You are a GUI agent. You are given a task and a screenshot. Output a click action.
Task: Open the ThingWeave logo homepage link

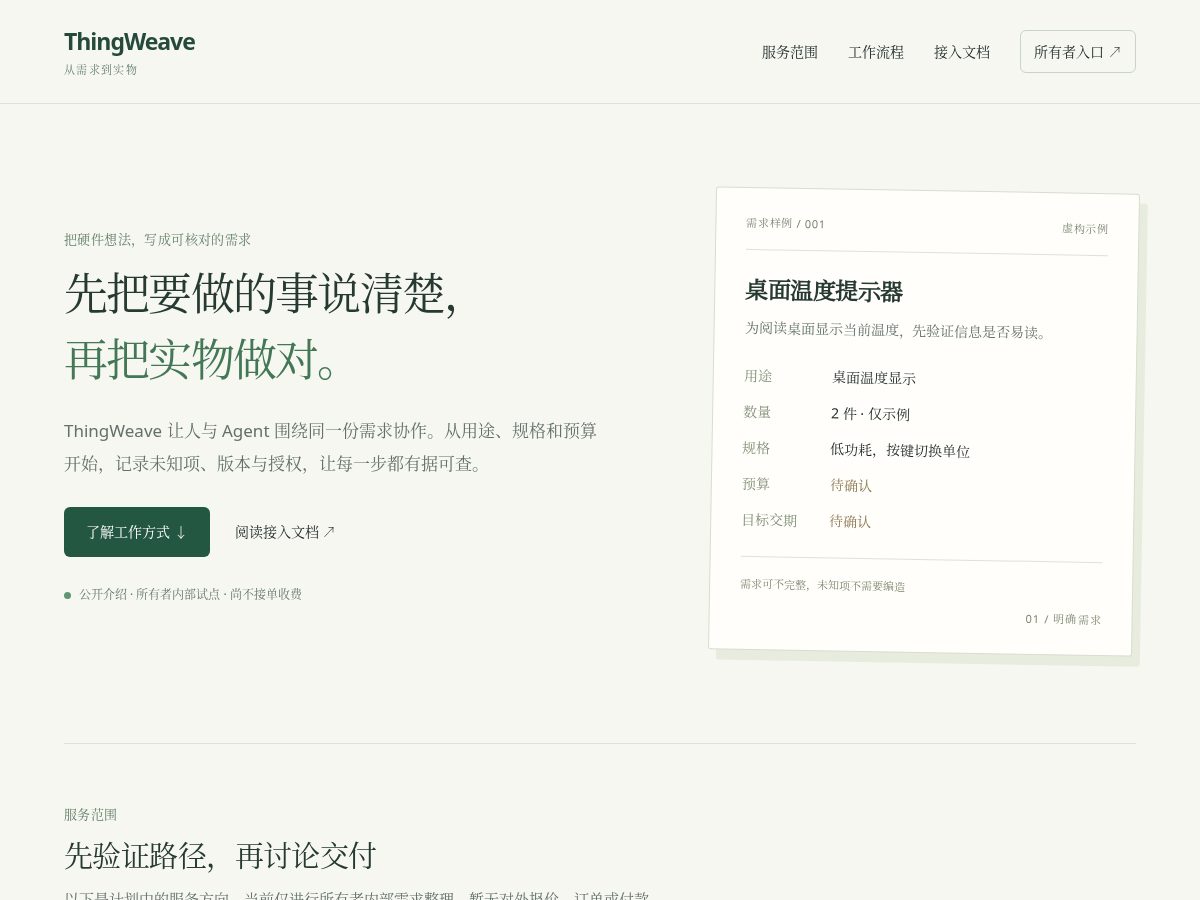pyautogui.click(x=129, y=42)
